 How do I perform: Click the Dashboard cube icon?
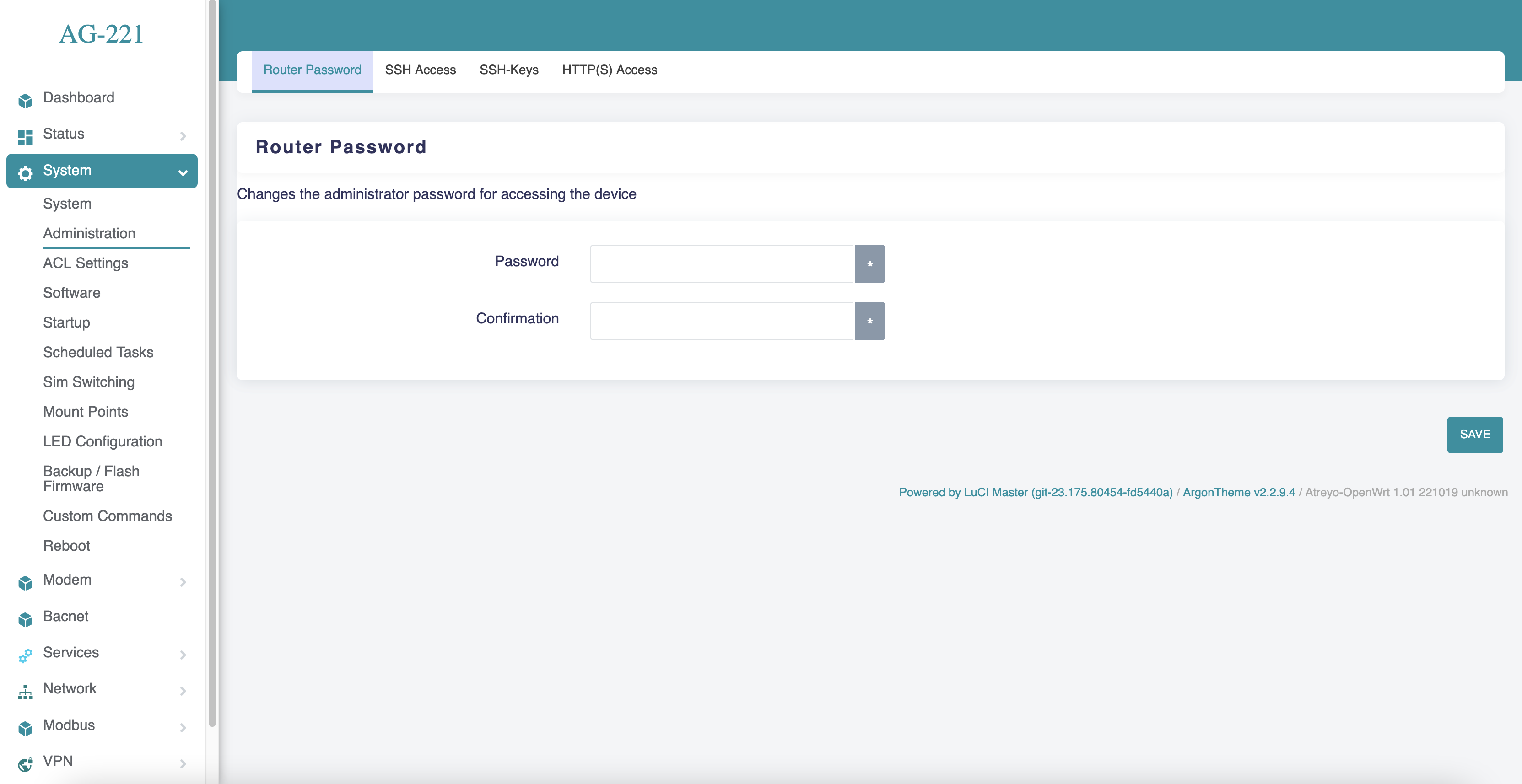coord(25,101)
